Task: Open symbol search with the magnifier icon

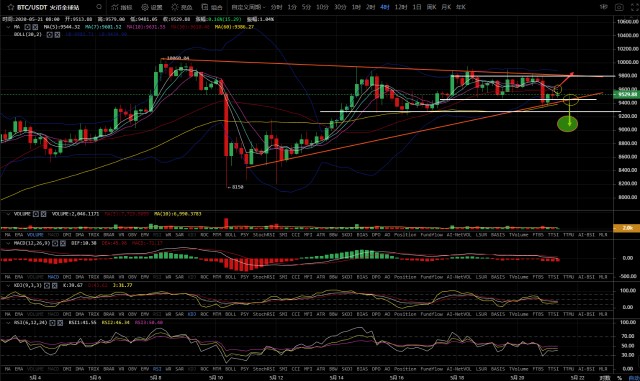Action: click(99, 7)
